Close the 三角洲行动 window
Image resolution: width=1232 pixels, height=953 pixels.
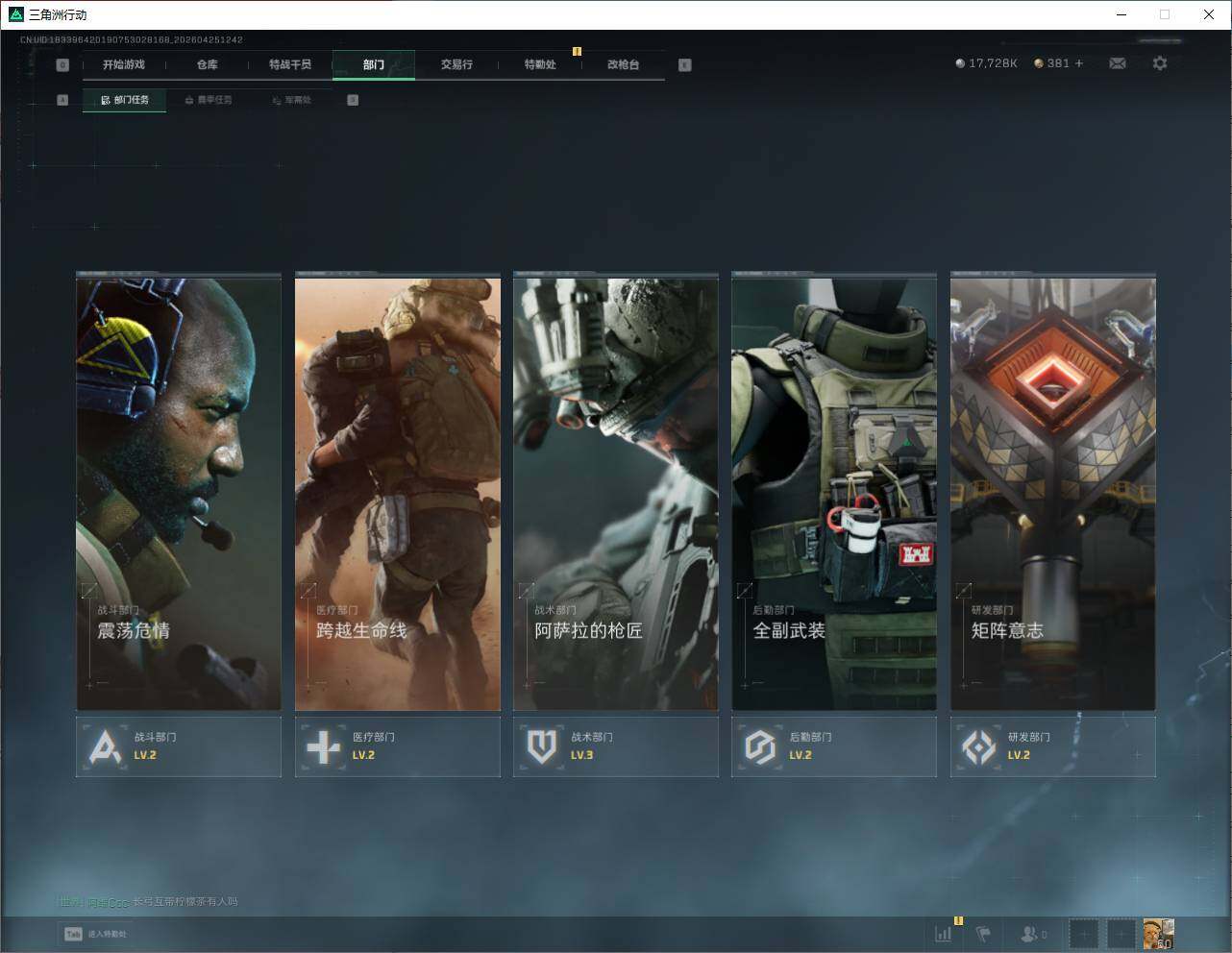[x=1209, y=14]
